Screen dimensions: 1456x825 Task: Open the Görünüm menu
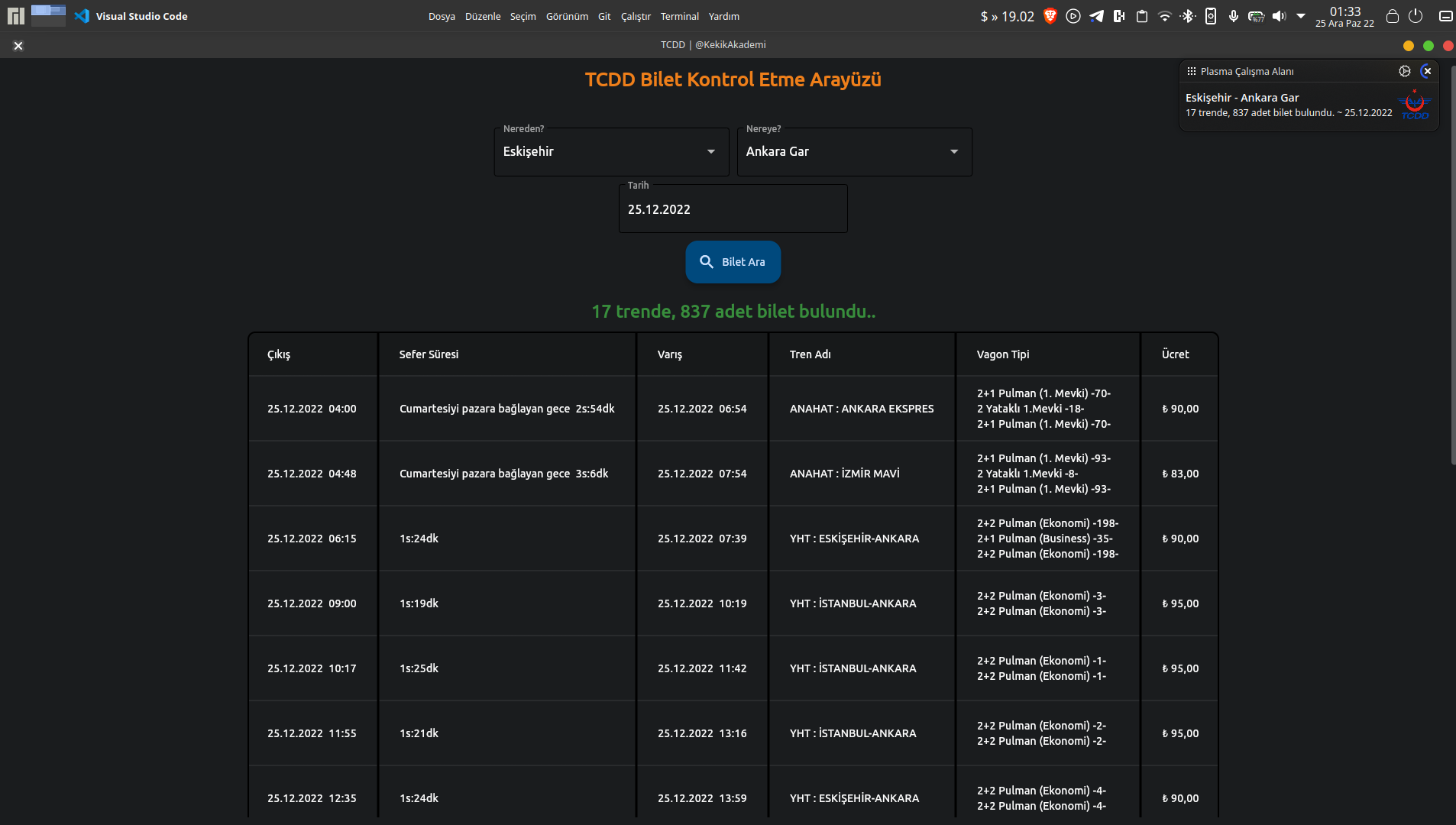567,16
